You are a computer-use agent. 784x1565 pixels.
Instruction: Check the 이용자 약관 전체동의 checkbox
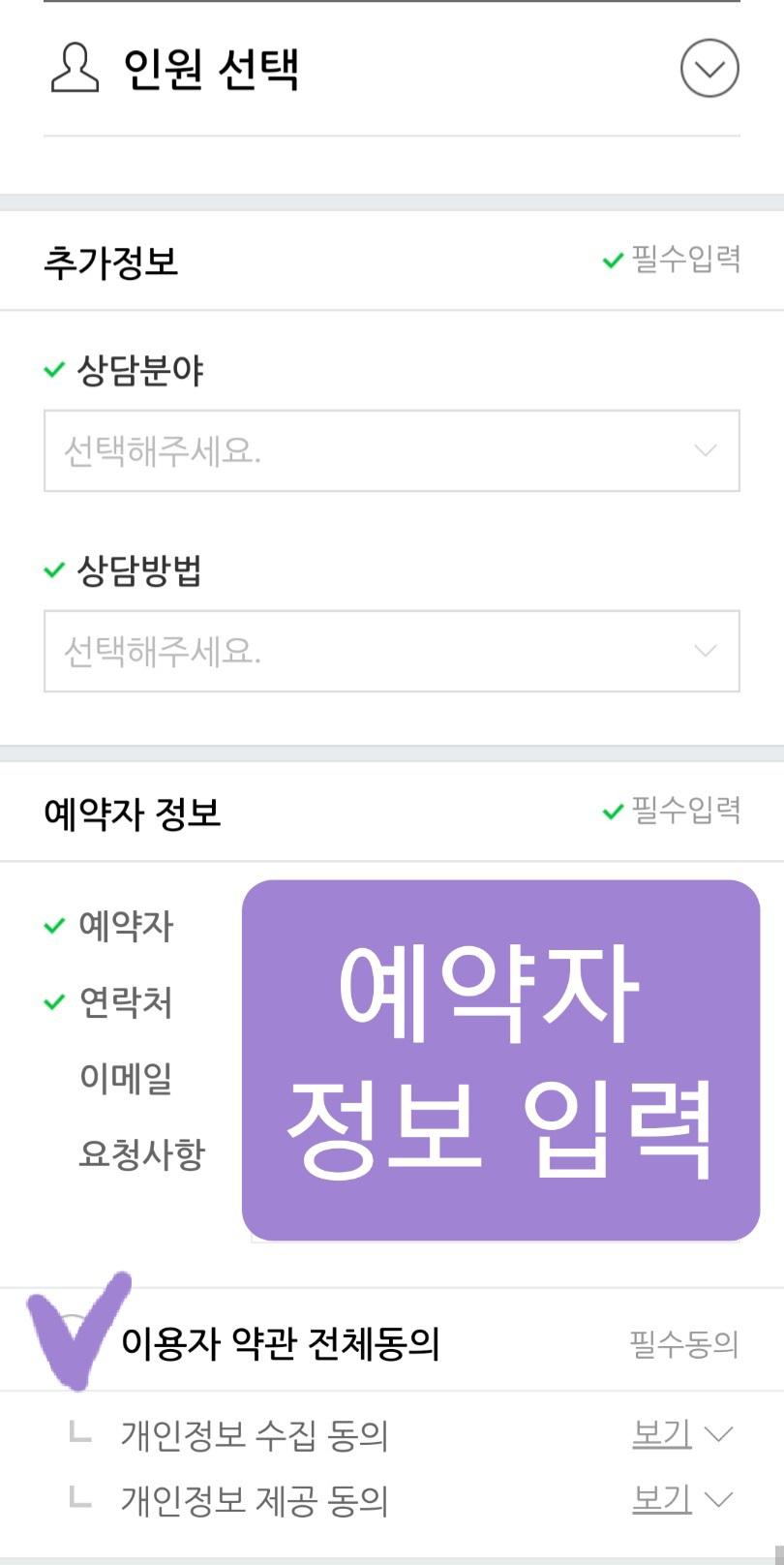coord(74,1342)
